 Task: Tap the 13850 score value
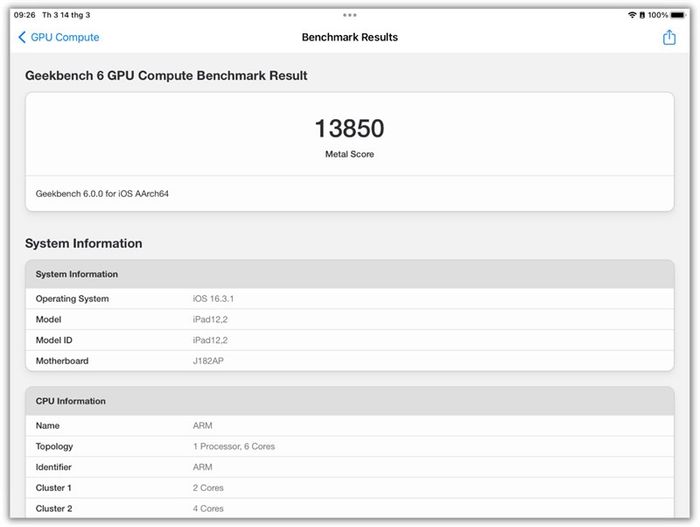tap(350, 129)
